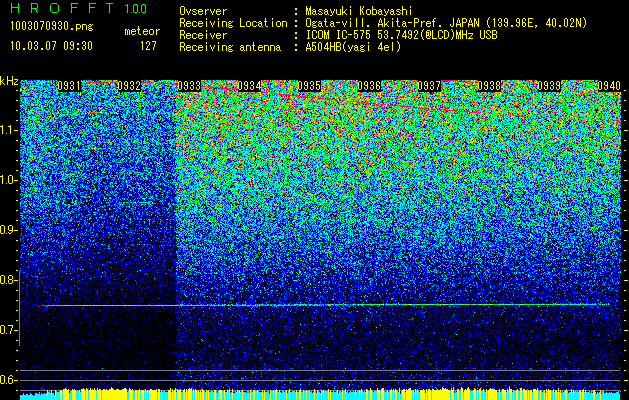Click the 0.7 frequency axis label
This screenshot has height=400, width=629.
(x=9, y=330)
